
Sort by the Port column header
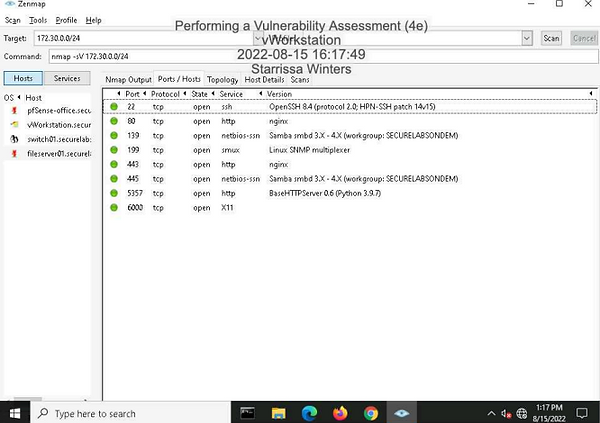click(132, 94)
